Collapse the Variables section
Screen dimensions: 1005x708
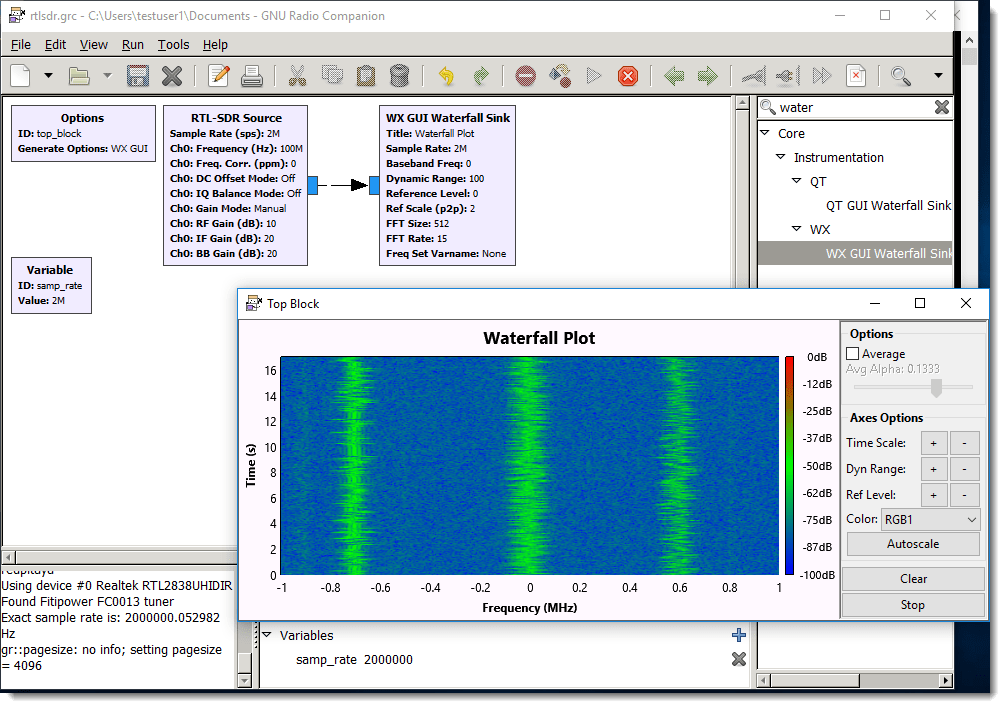tap(267, 635)
